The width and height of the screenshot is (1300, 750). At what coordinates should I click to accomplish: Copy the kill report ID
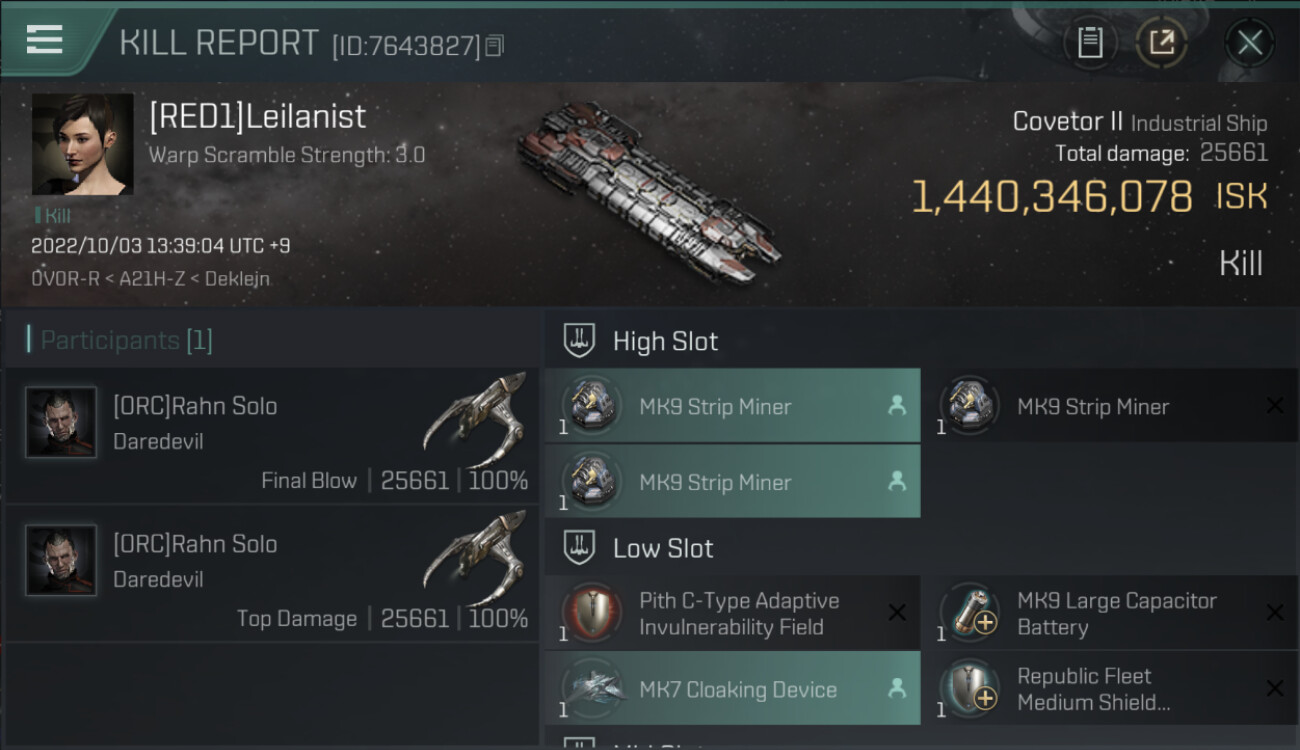coord(495,46)
